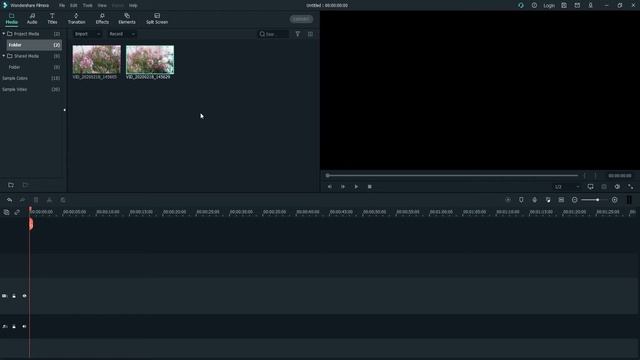Open the File menu
Image resolution: width=640 pixels, height=360 pixels.
point(62,5)
